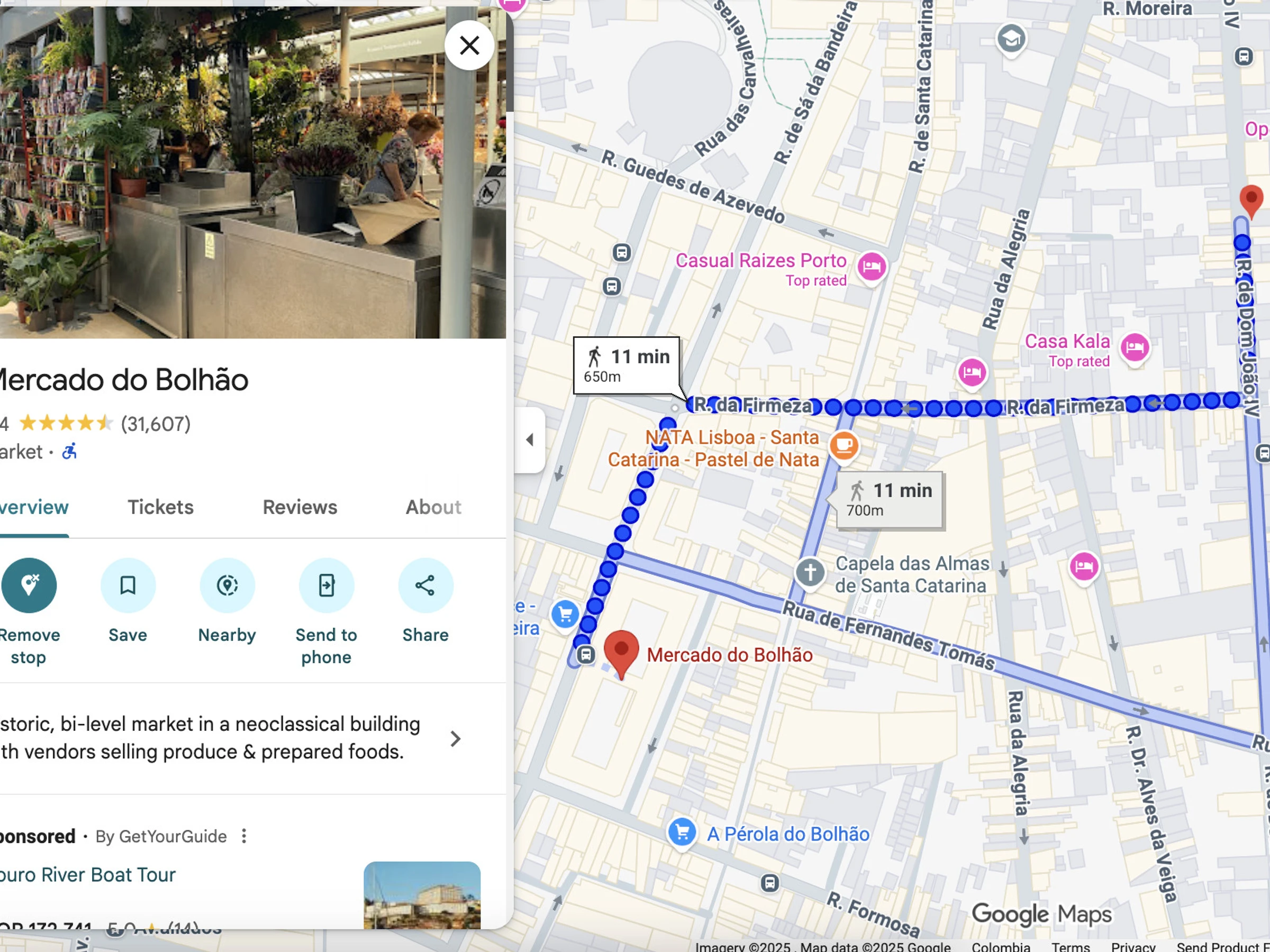Viewport: 1270px width, 952px height.
Task: Expand the market description chevron
Action: tap(455, 738)
